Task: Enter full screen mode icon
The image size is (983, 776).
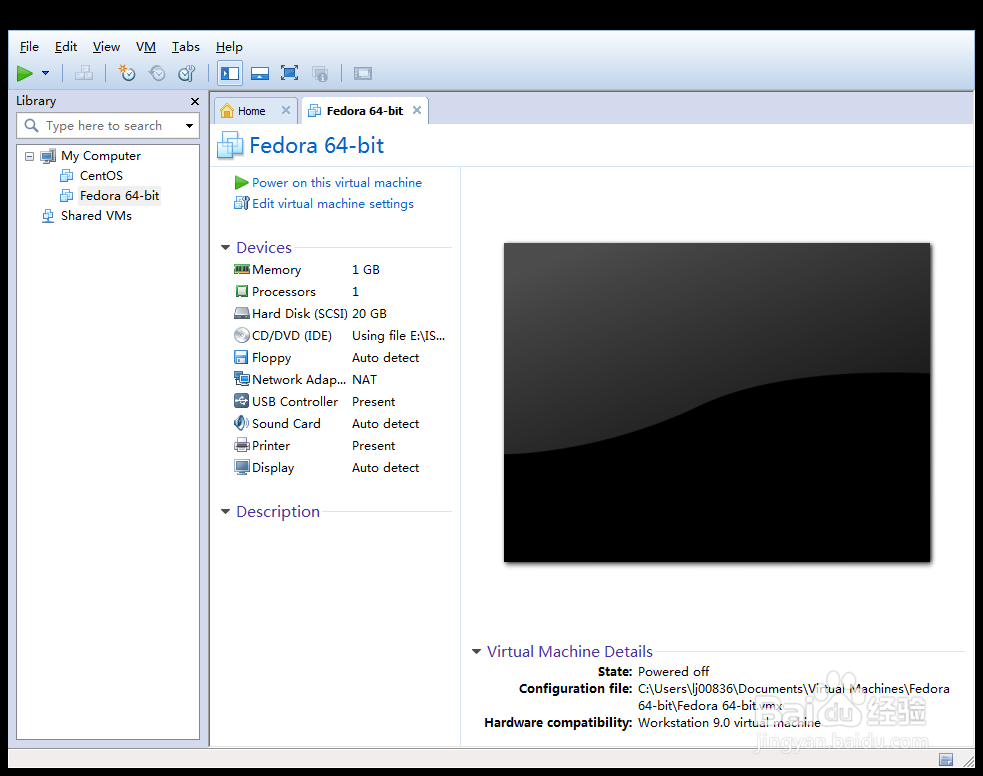Action: coord(289,73)
